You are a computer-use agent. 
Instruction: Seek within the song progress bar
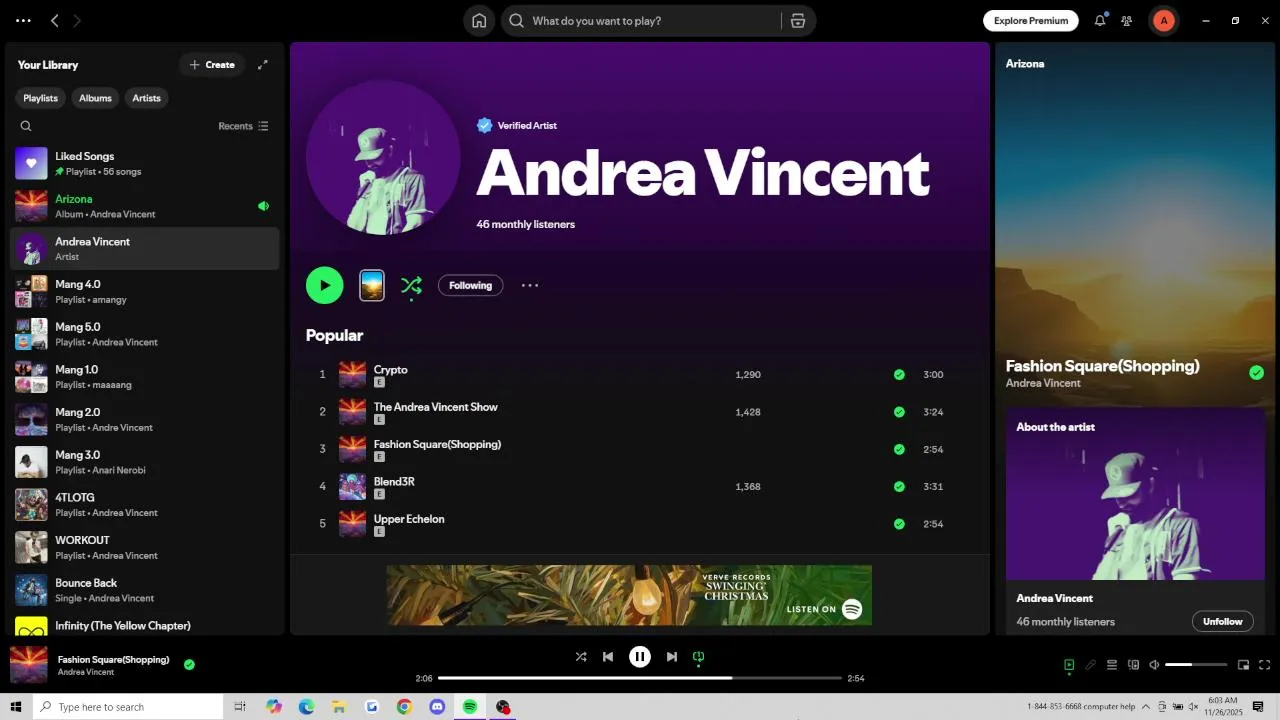tap(640, 678)
